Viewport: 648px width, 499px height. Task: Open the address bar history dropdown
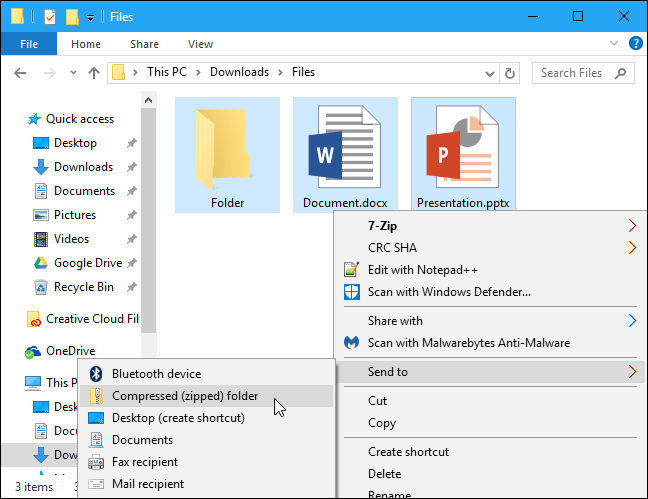coord(487,73)
